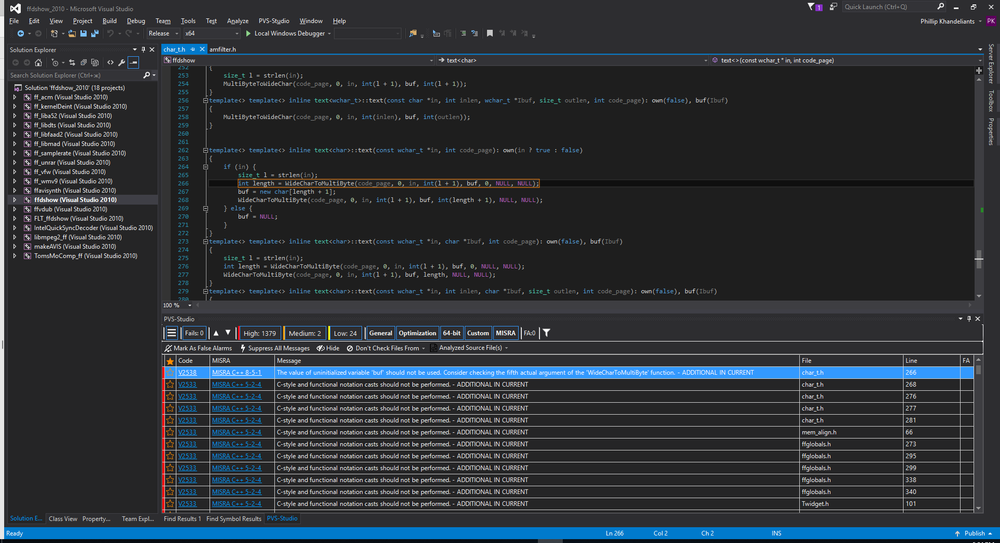Start debugging with the green play arrow

[x=248, y=33]
